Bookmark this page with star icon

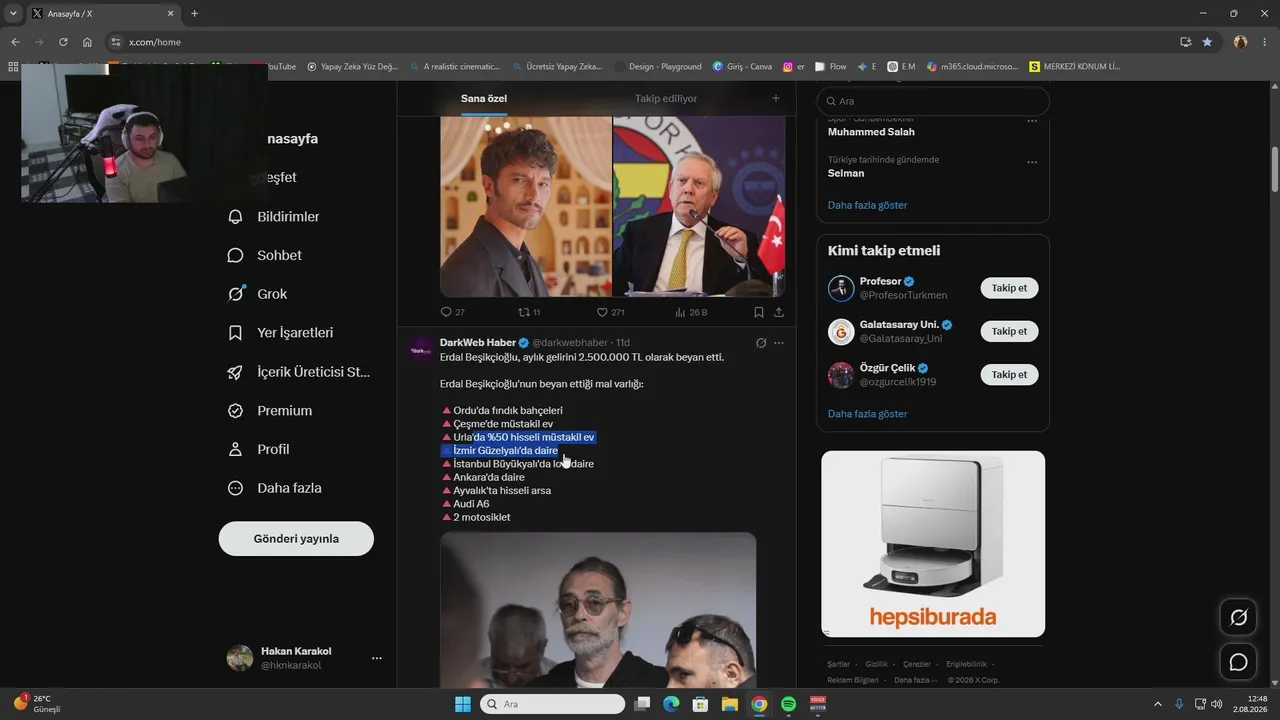click(1207, 42)
